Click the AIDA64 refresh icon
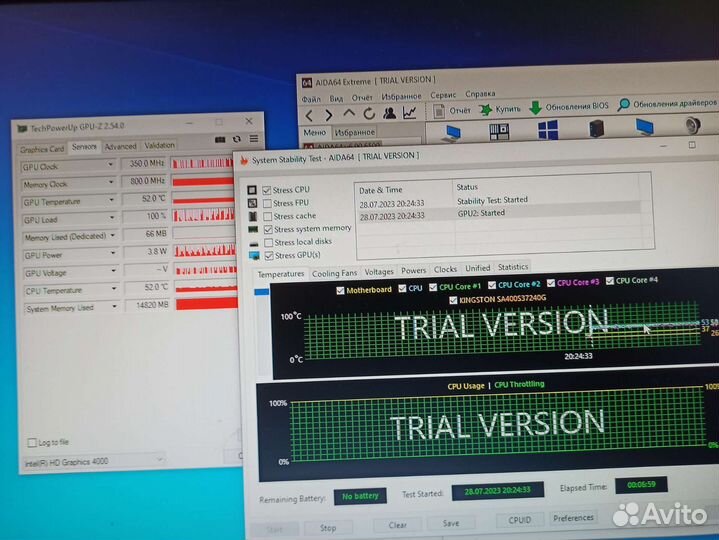Viewport: 719px width, 540px height. pos(368,114)
